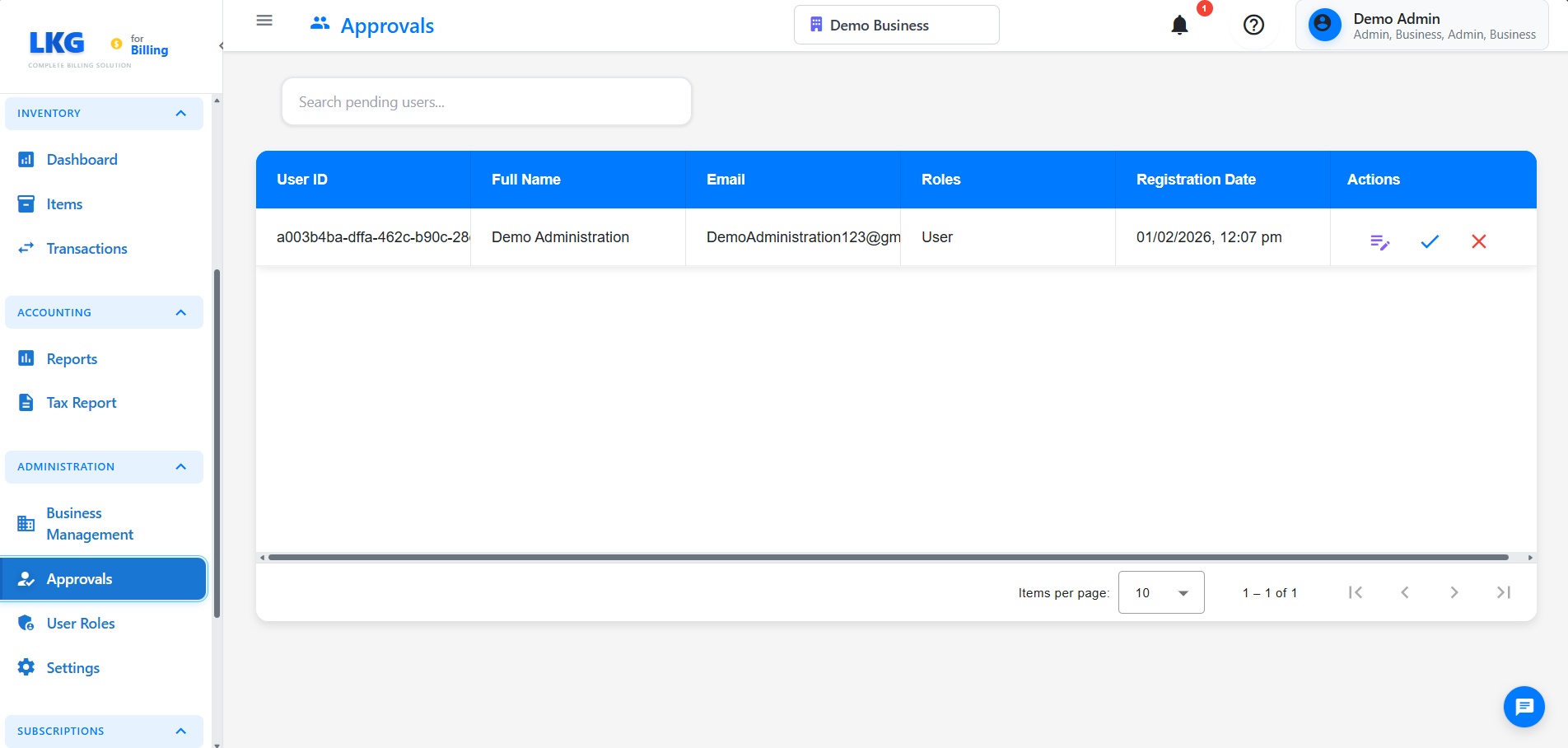Open Business Management building icon

pyautogui.click(x=26, y=523)
